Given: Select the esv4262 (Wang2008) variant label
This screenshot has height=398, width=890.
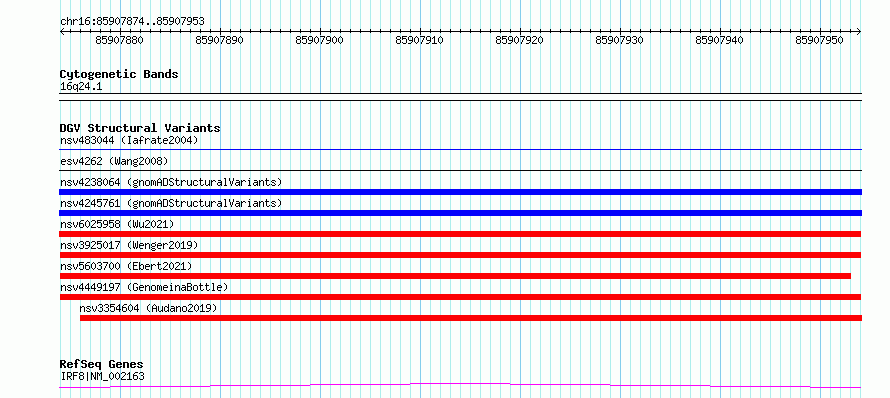Looking at the screenshot, I should pyautogui.click(x=114, y=161).
